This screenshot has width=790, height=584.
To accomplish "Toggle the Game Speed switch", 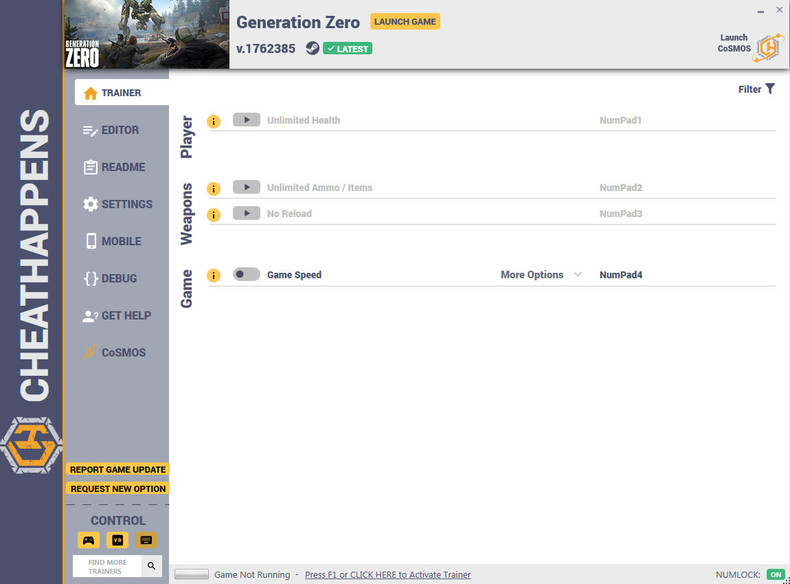I will coord(246,274).
